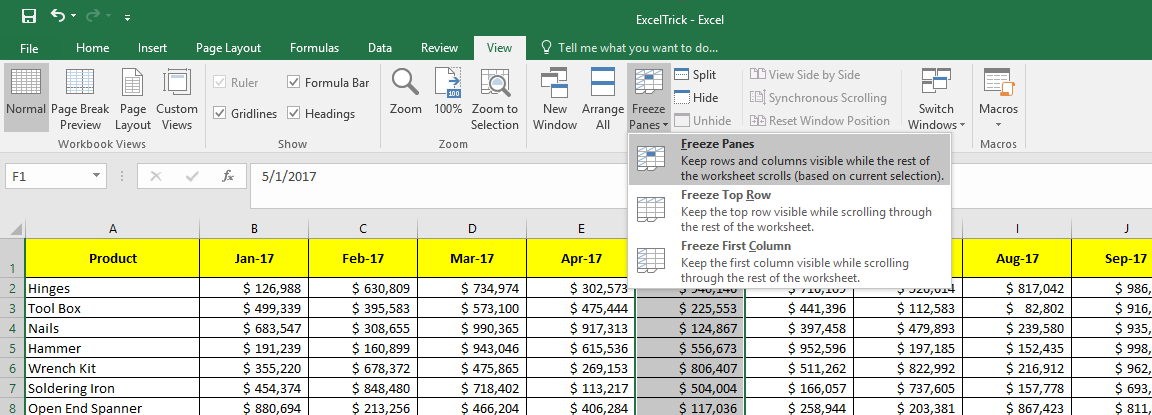Click the Hide window button
Image resolution: width=1152 pixels, height=415 pixels.
(696, 98)
